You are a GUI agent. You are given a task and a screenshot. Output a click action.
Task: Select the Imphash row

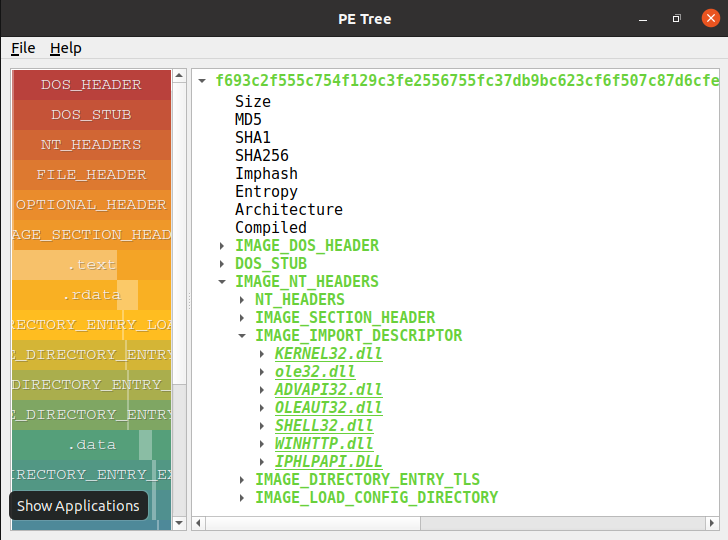click(266, 174)
